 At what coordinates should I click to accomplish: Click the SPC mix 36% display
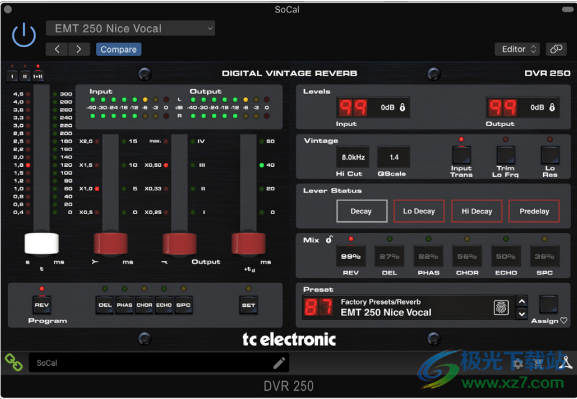coord(545,256)
